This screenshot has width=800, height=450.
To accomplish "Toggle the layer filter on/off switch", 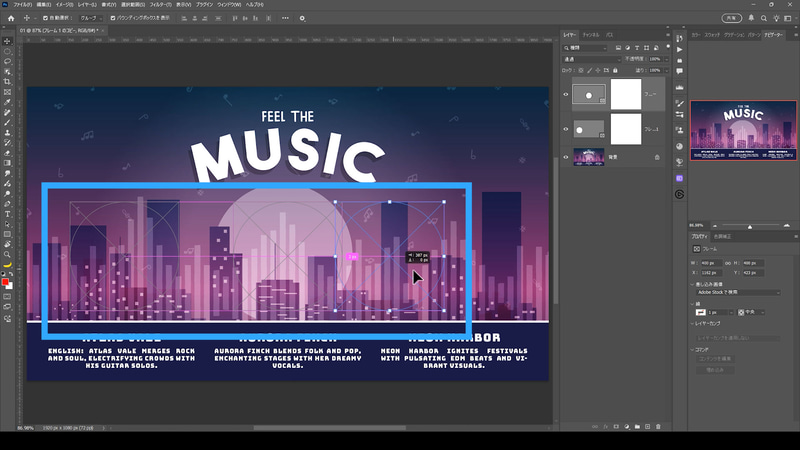I will [668, 46].
